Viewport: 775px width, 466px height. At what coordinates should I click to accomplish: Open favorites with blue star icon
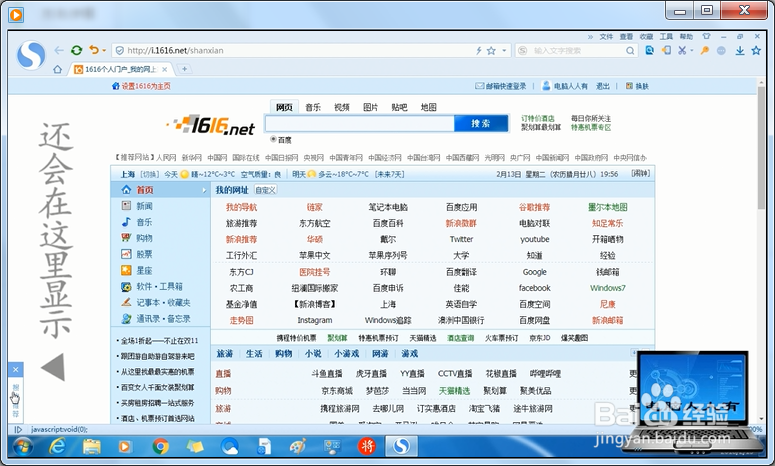point(756,50)
